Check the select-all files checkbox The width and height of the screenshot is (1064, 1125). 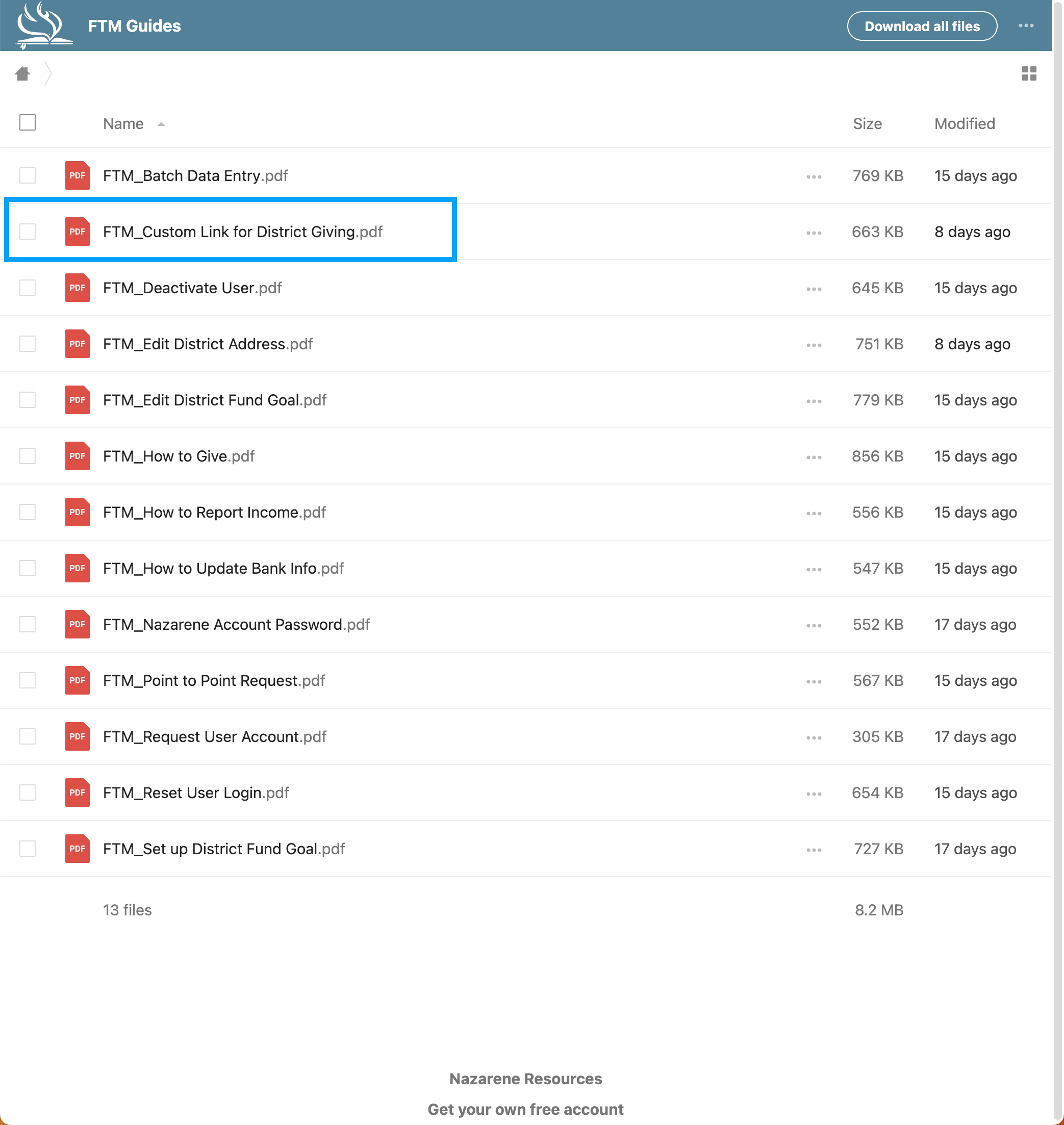point(27,122)
